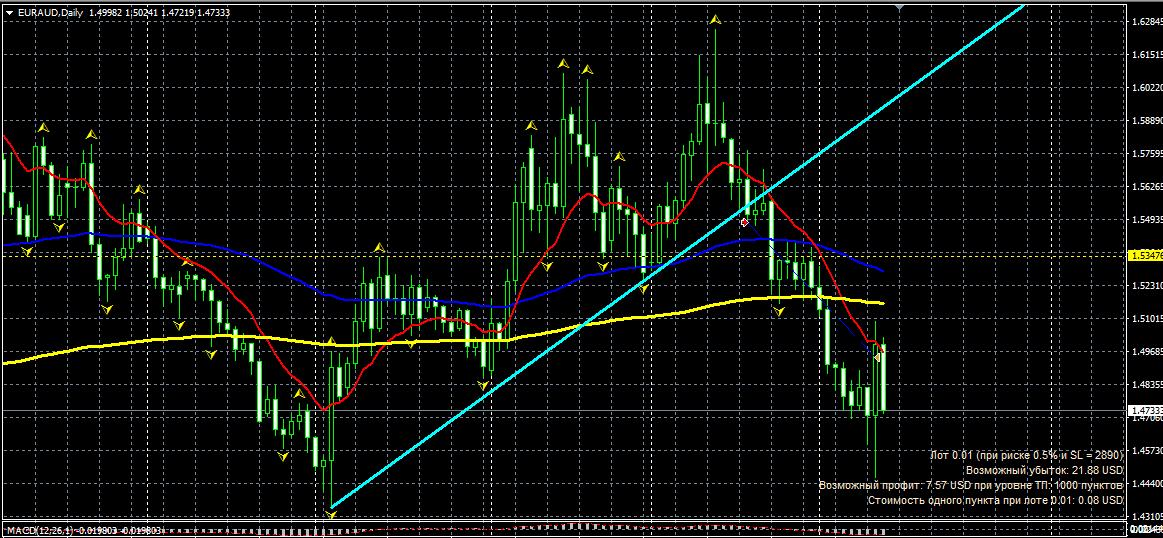Select the dashed blue trade history line
Image resolution: width=1163 pixels, height=538 pixels.
811,289
